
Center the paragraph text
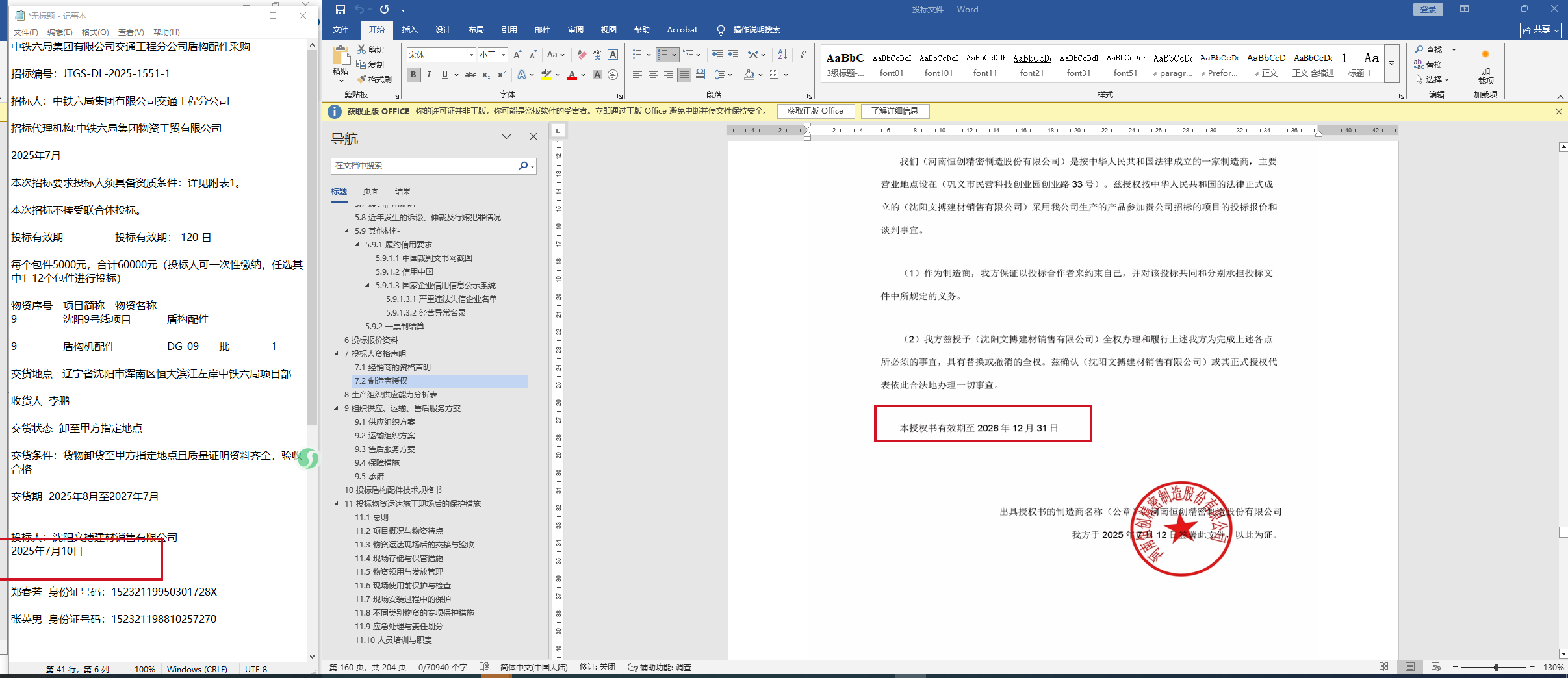[x=653, y=75]
